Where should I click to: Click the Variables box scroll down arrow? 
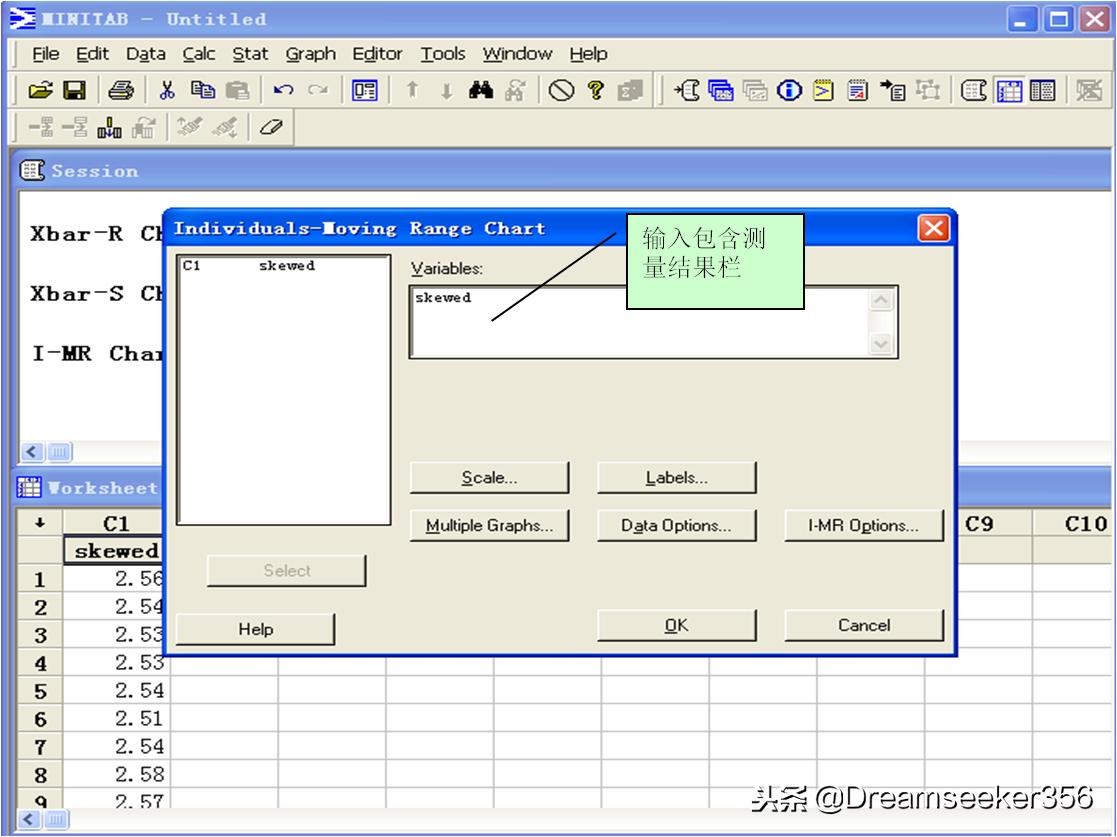(881, 345)
